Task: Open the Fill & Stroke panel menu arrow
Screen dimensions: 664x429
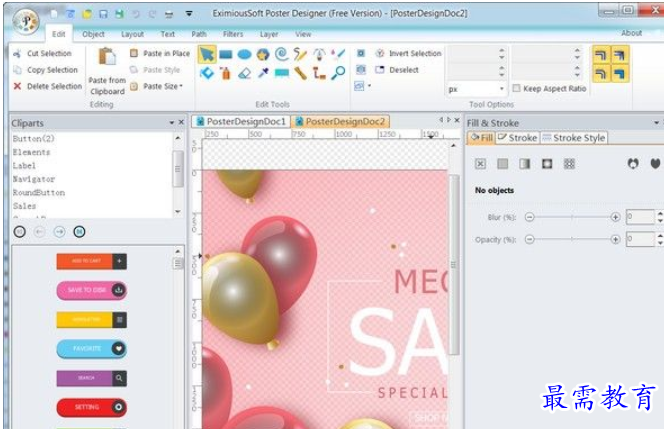Action: tap(656, 123)
